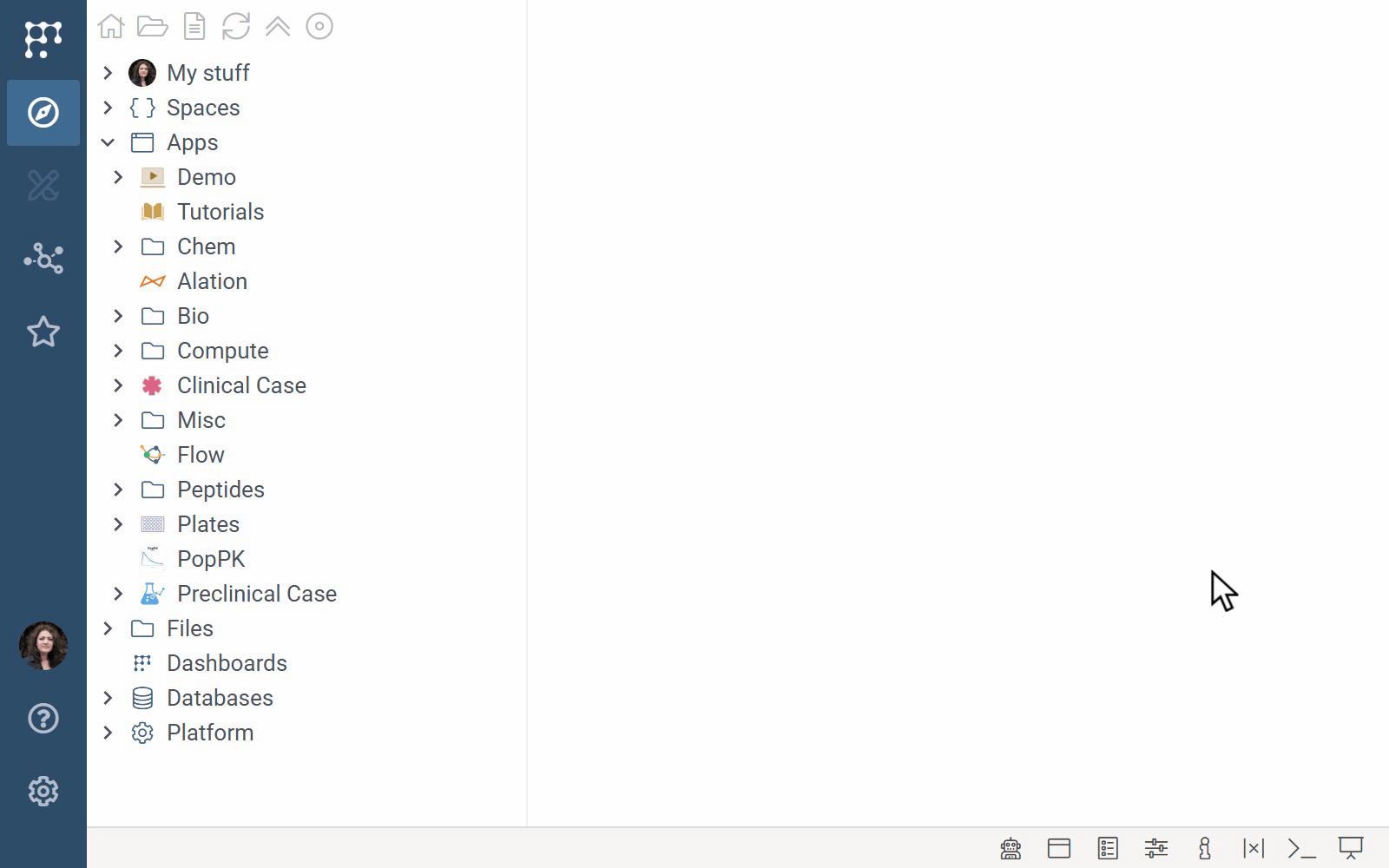Click the circle locate toolbar icon
This screenshot has height=868, width=1389.
319,26
